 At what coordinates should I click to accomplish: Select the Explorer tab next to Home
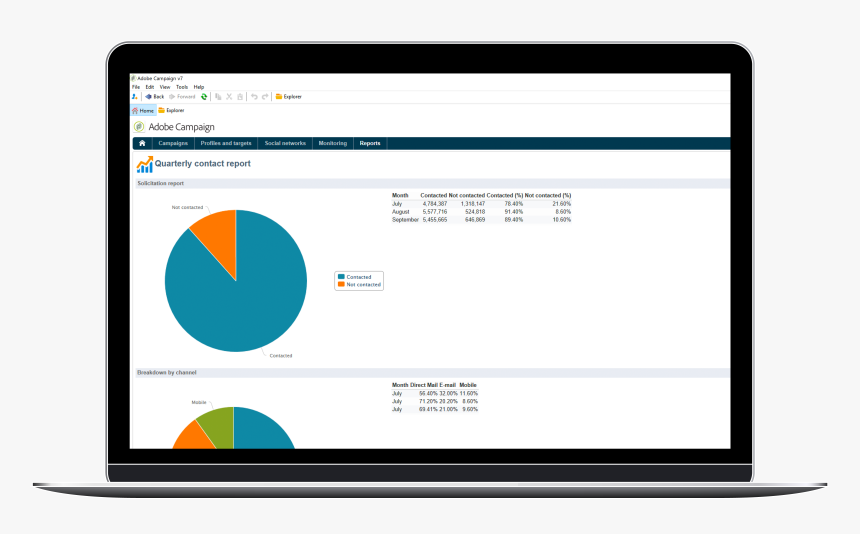[x=171, y=110]
